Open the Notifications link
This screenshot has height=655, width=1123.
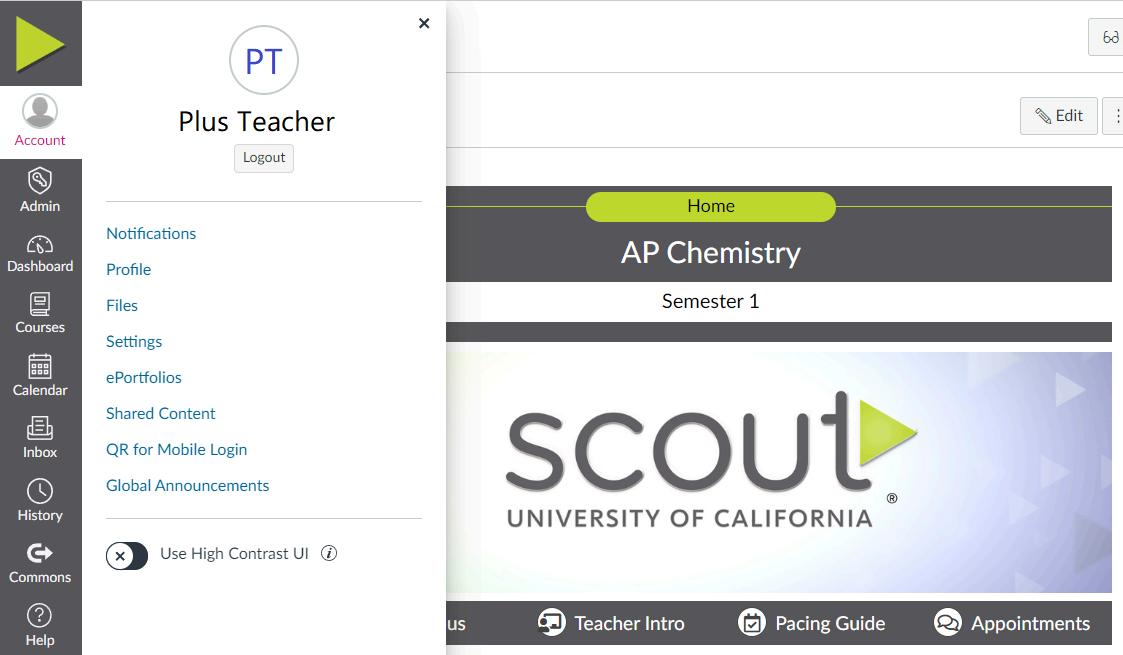click(151, 233)
